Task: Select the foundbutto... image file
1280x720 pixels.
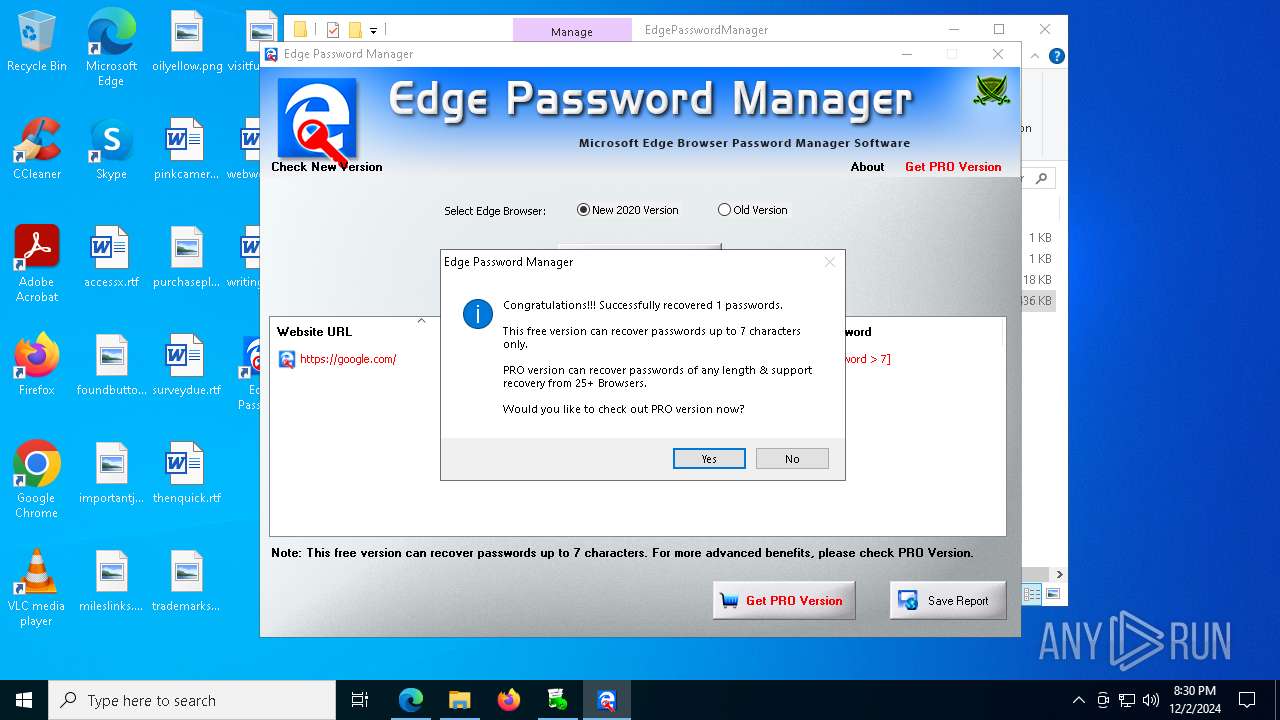Action: pos(111,365)
